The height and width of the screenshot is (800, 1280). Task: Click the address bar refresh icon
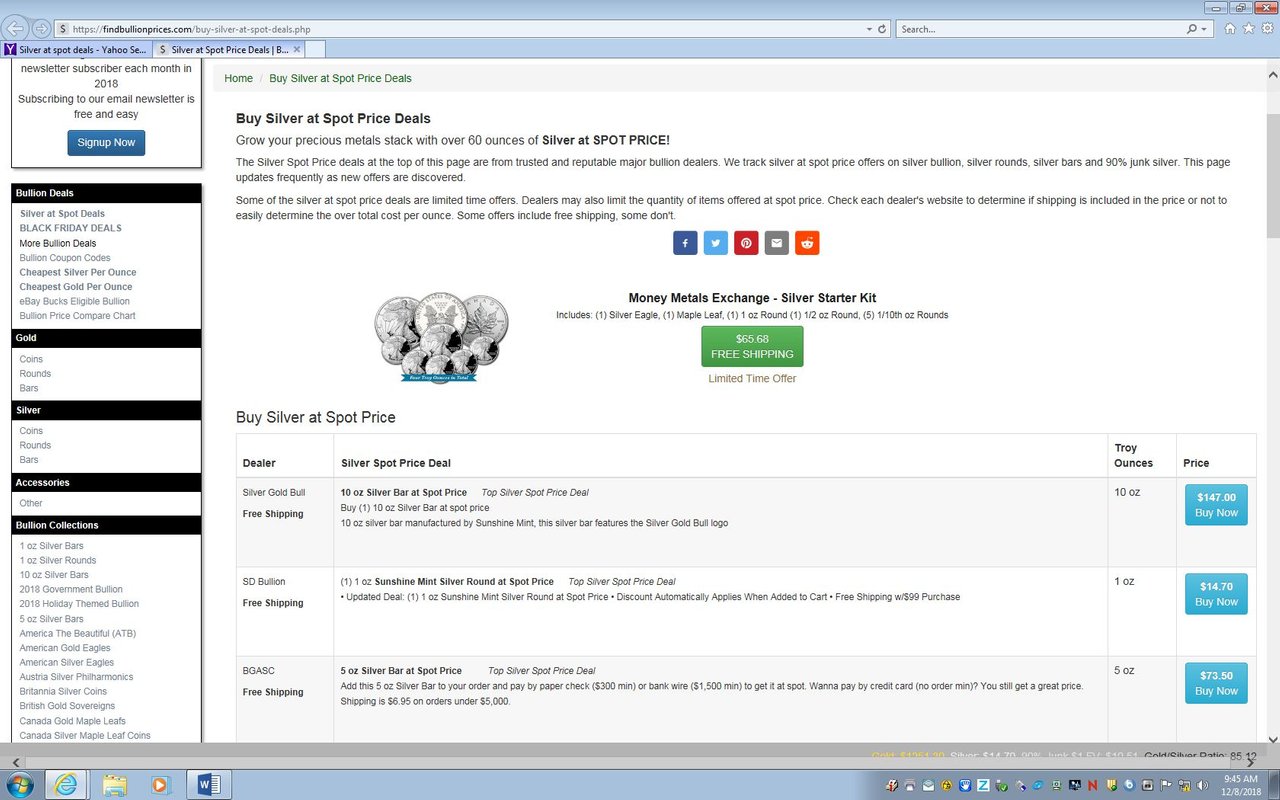click(x=882, y=29)
